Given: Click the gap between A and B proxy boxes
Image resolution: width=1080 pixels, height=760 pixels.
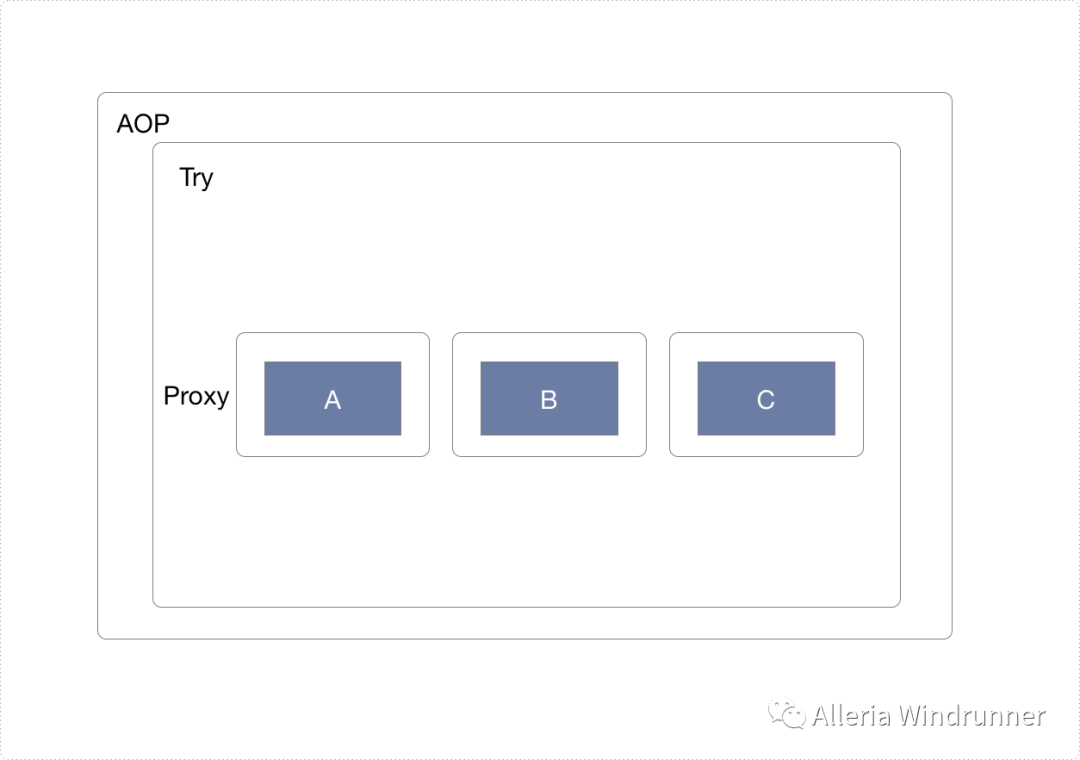Looking at the screenshot, I should coord(441,394).
